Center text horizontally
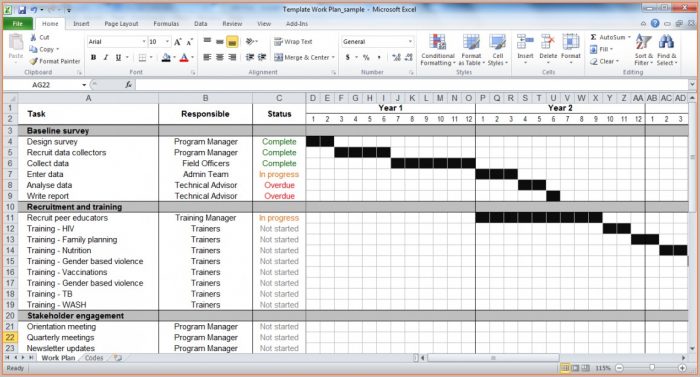The height and width of the screenshot is (377, 700). (220, 57)
